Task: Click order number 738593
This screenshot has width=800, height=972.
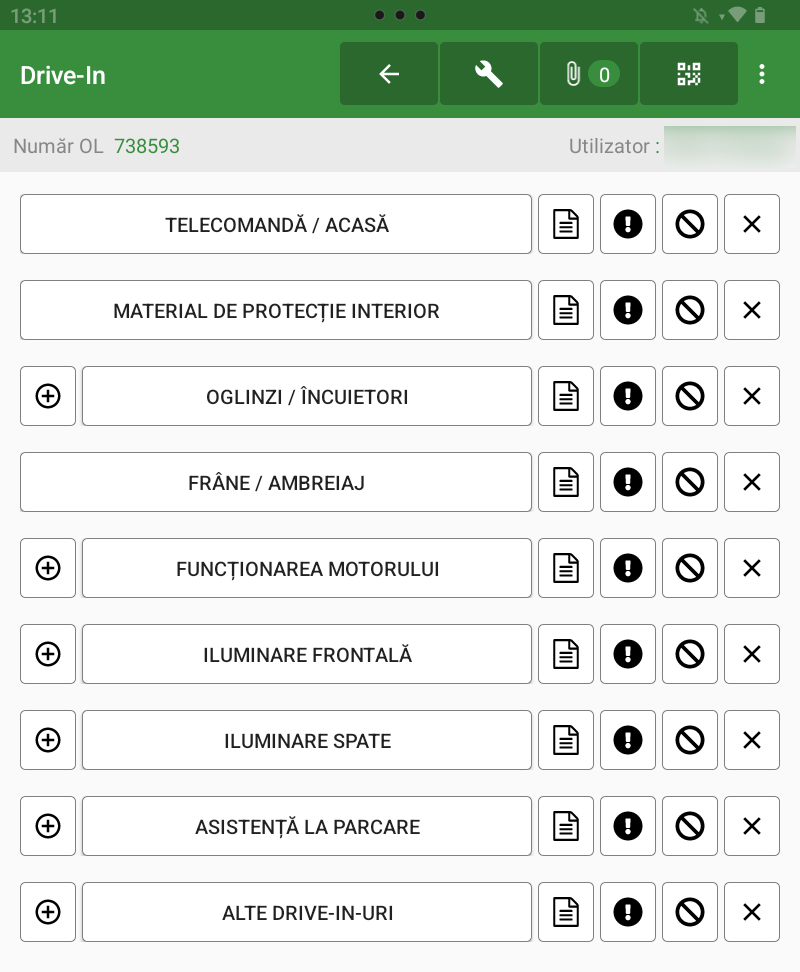Action: click(147, 147)
